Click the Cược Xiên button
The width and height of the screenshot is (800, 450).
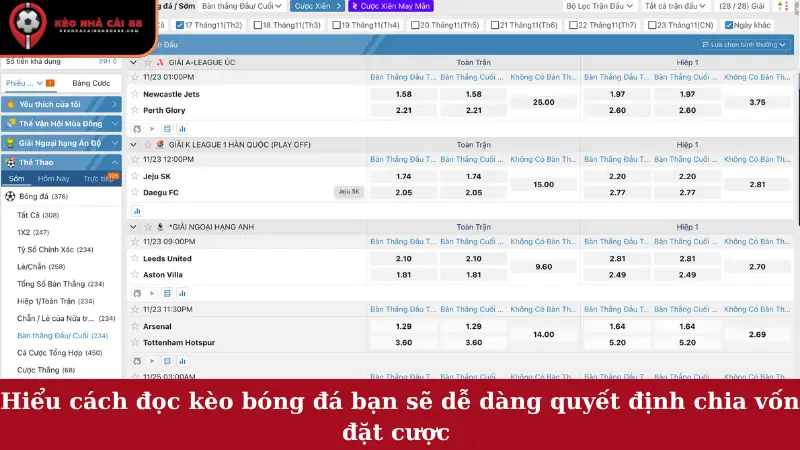(317, 6)
